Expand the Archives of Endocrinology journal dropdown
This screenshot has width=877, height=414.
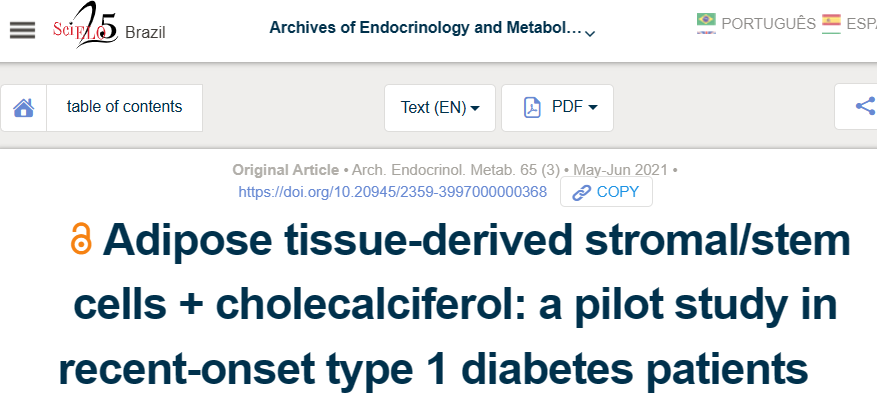tap(590, 34)
